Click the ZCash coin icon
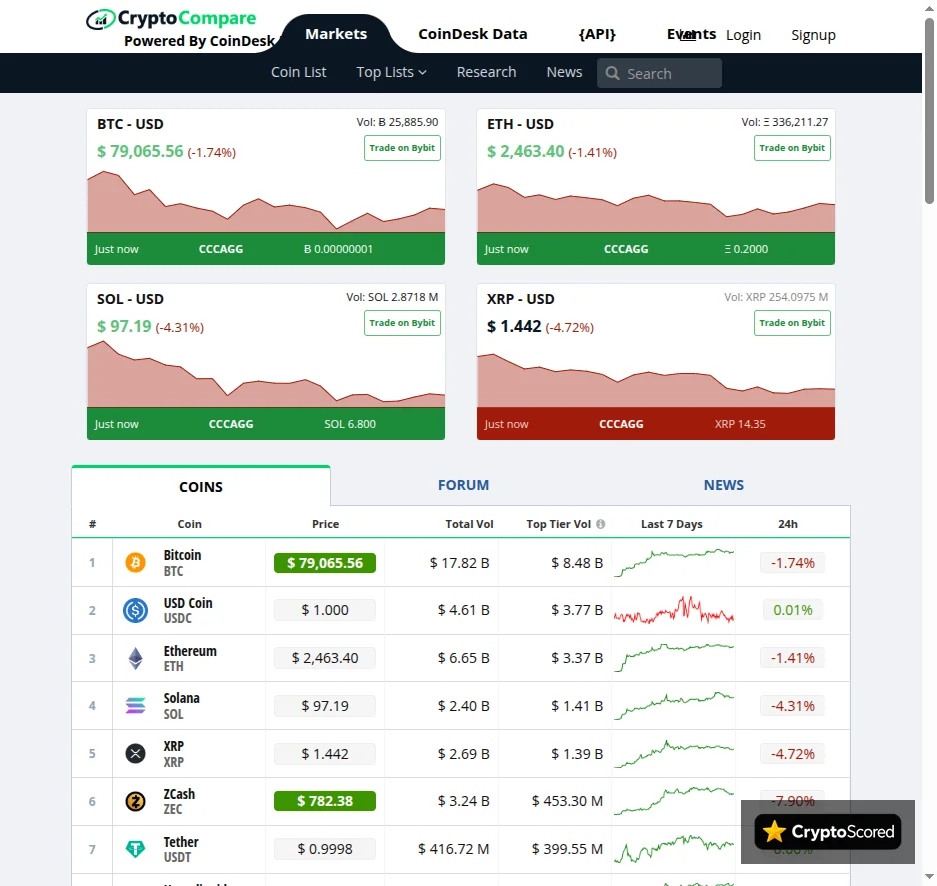Image resolution: width=937 pixels, height=886 pixels. [x=136, y=801]
